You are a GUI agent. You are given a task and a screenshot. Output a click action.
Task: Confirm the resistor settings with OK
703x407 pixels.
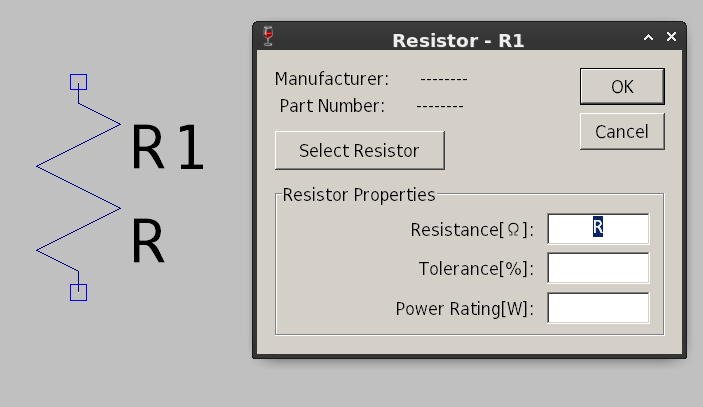pyautogui.click(x=622, y=87)
